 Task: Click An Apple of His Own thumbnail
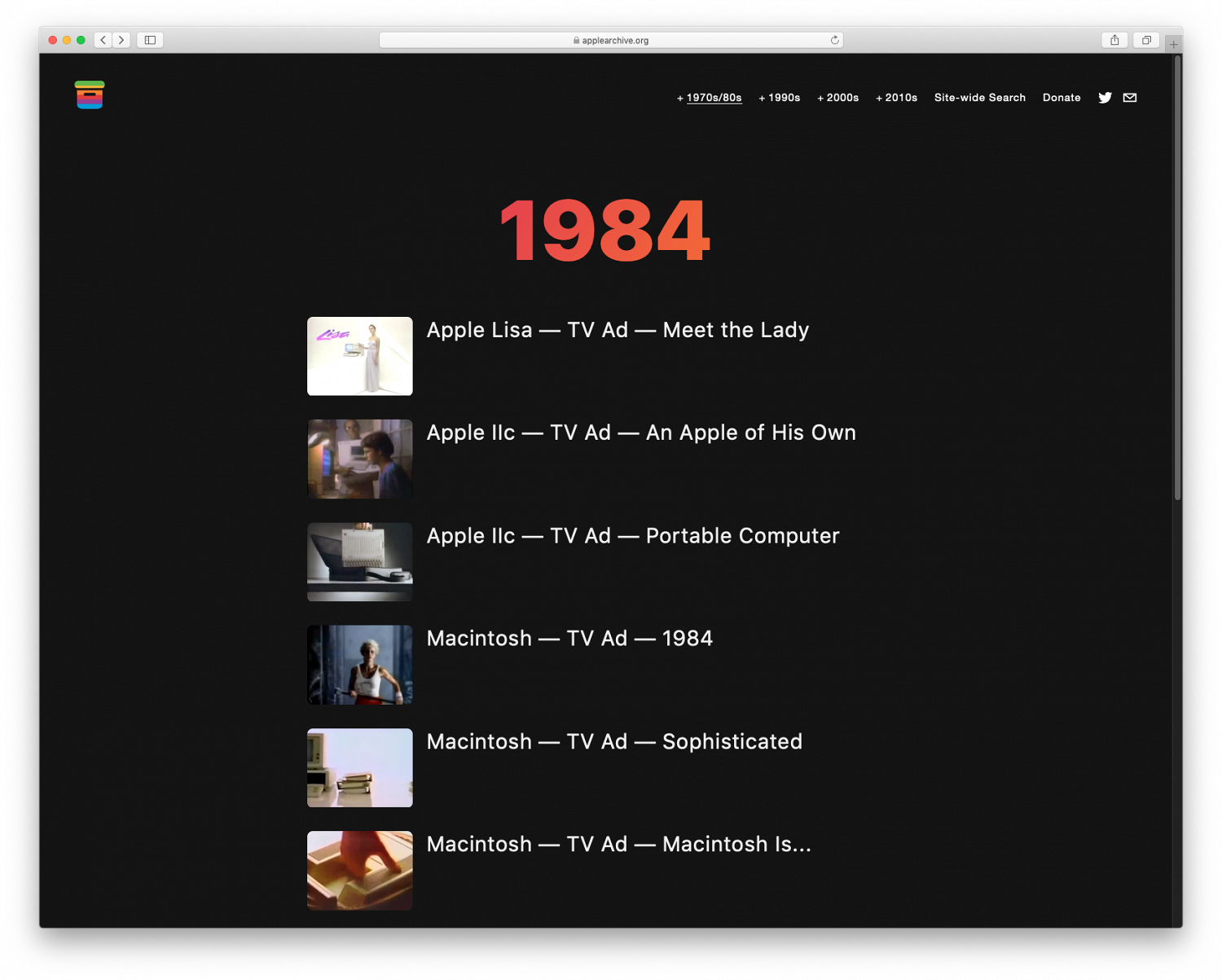(x=360, y=459)
